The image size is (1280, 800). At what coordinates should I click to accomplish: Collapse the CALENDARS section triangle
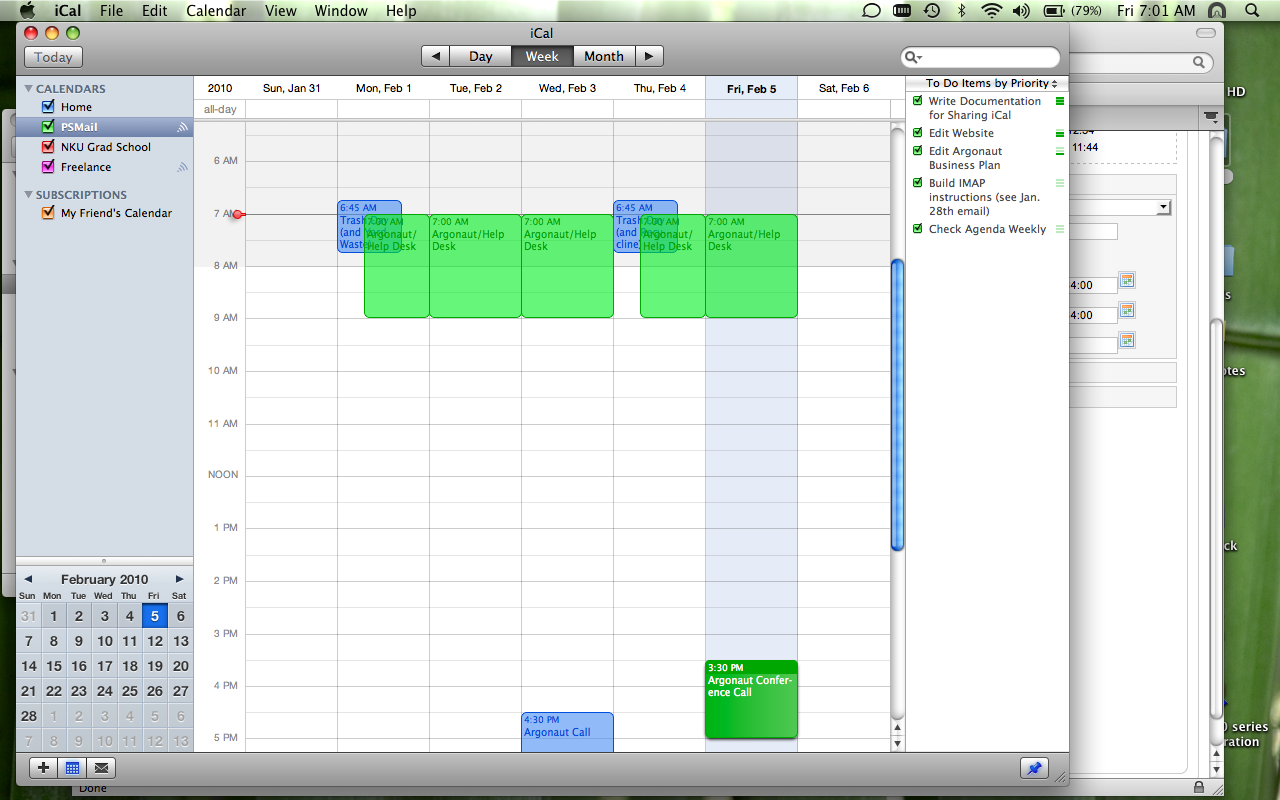[x=29, y=88]
